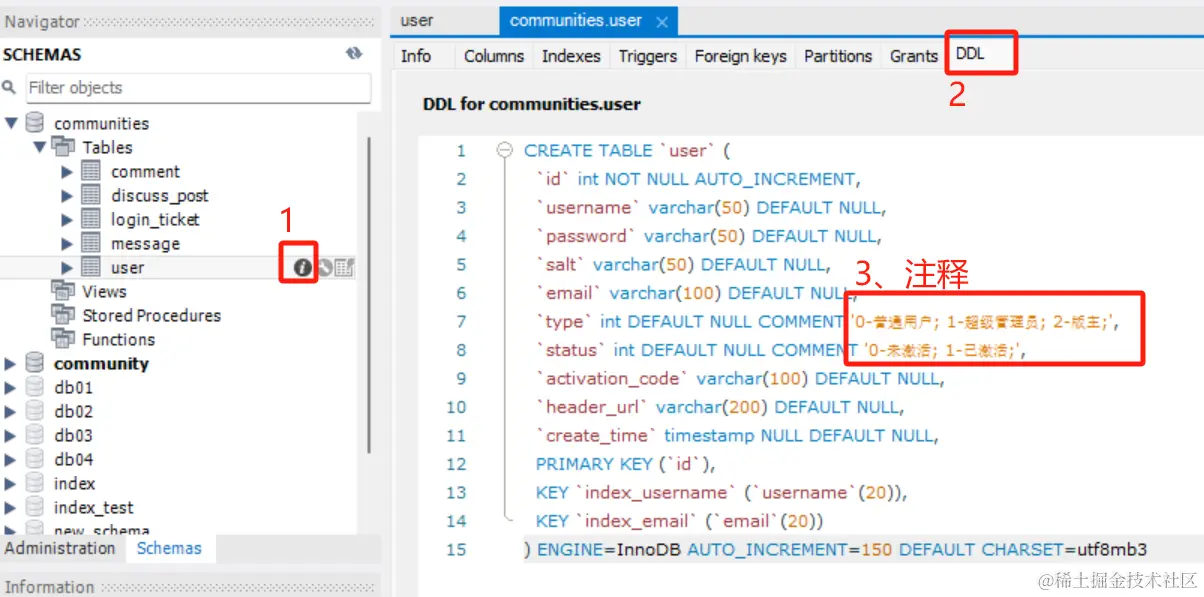This screenshot has height=597, width=1204.
Task: Click the community database icon
Action: click(35, 363)
